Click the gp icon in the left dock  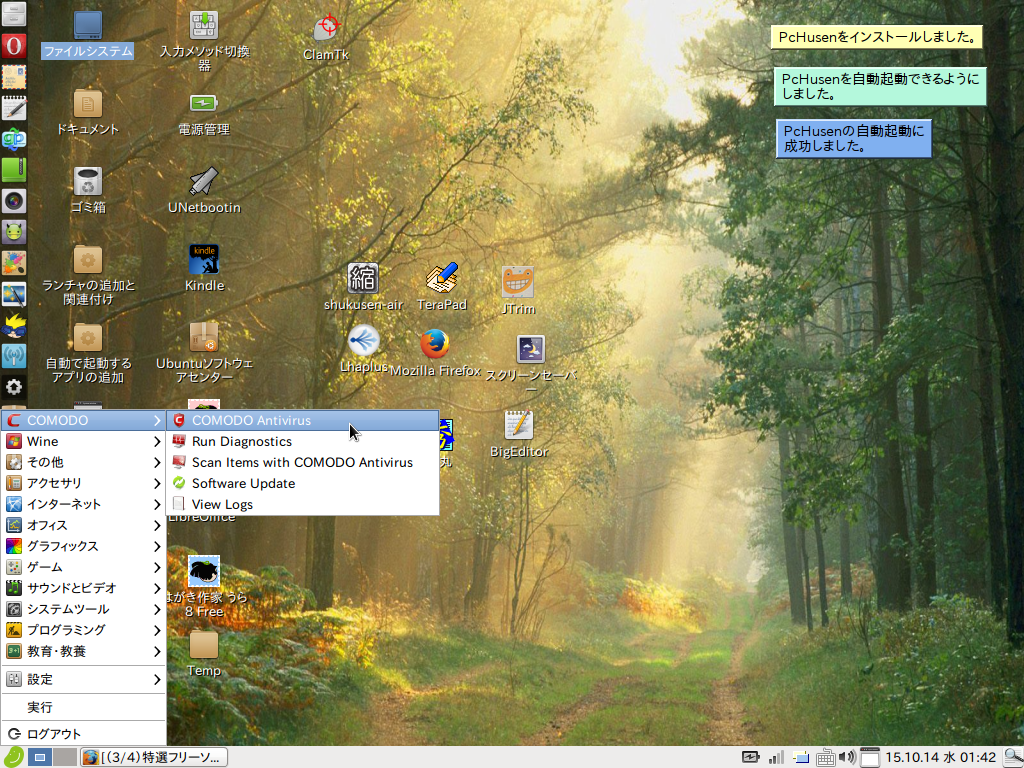(14, 139)
